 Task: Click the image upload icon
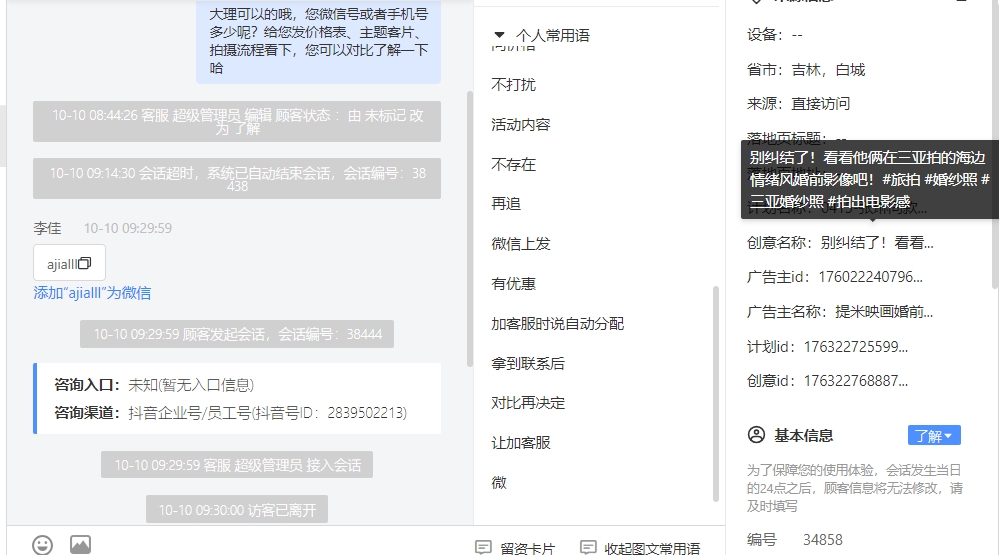(80, 545)
